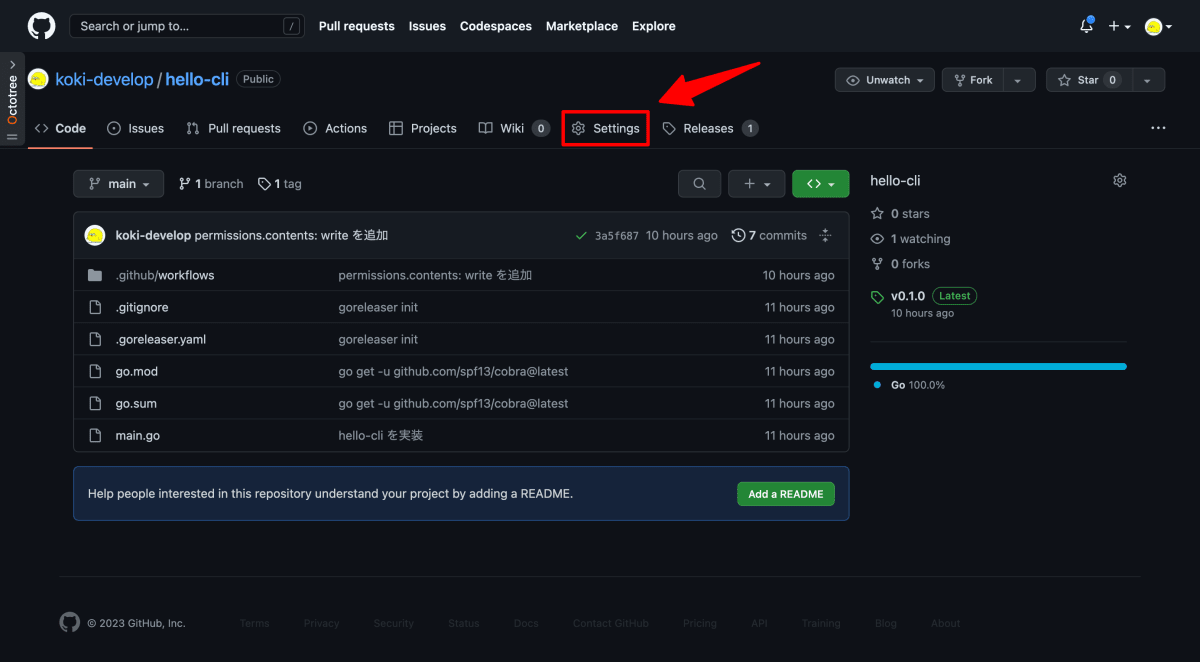Switch to the Actions tab
The image size is (1200, 662).
(x=335, y=128)
